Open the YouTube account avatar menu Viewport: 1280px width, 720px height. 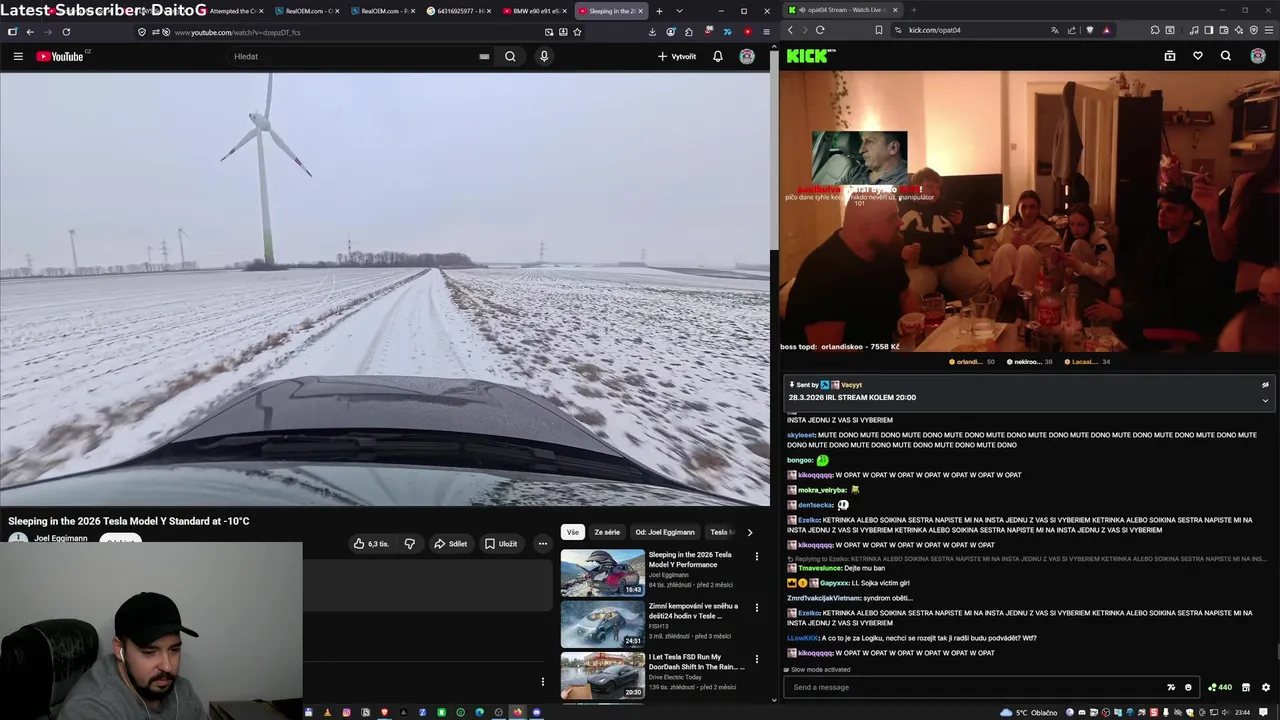[747, 56]
